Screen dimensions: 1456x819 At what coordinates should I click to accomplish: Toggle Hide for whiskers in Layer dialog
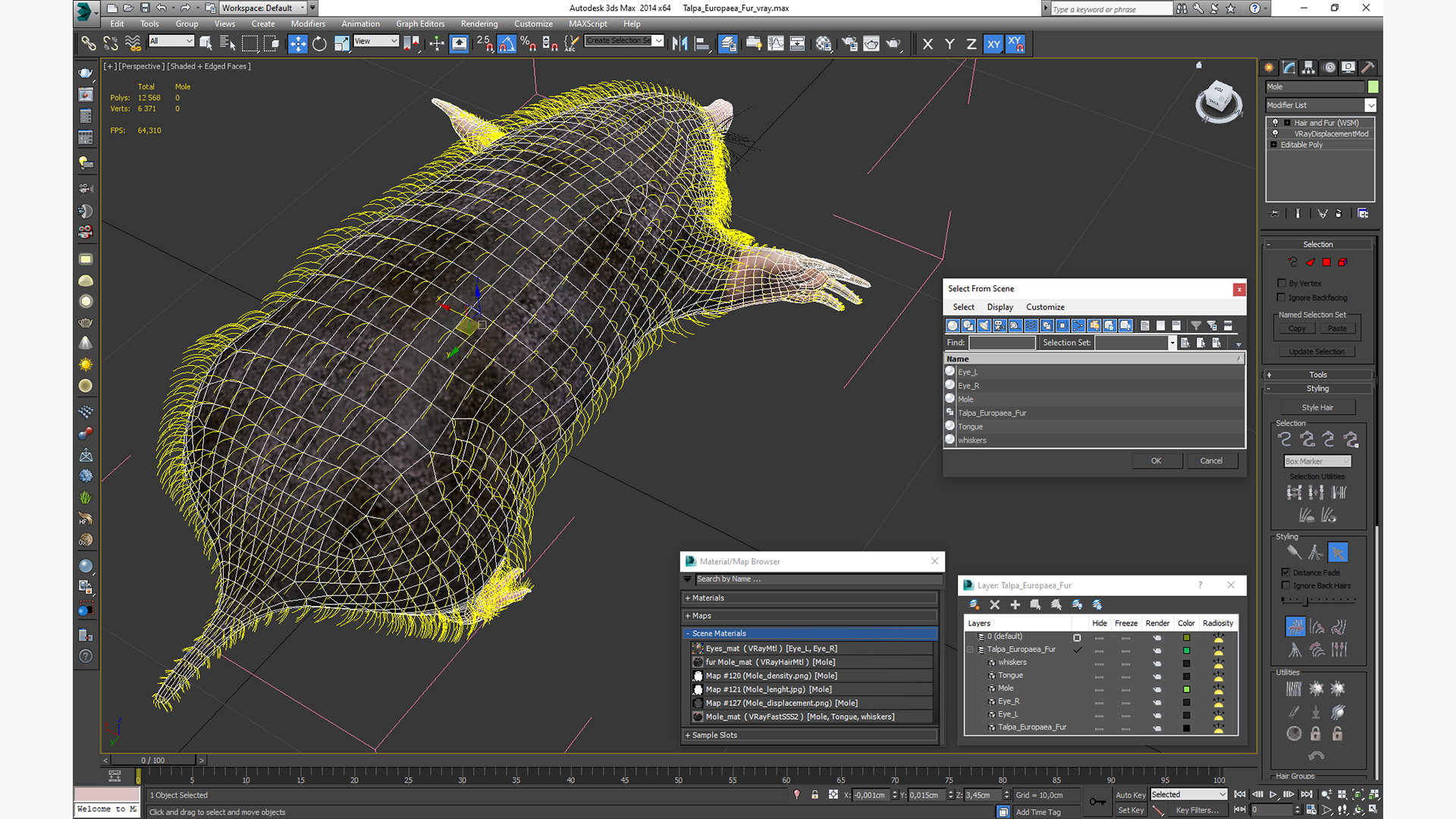[1099, 663]
